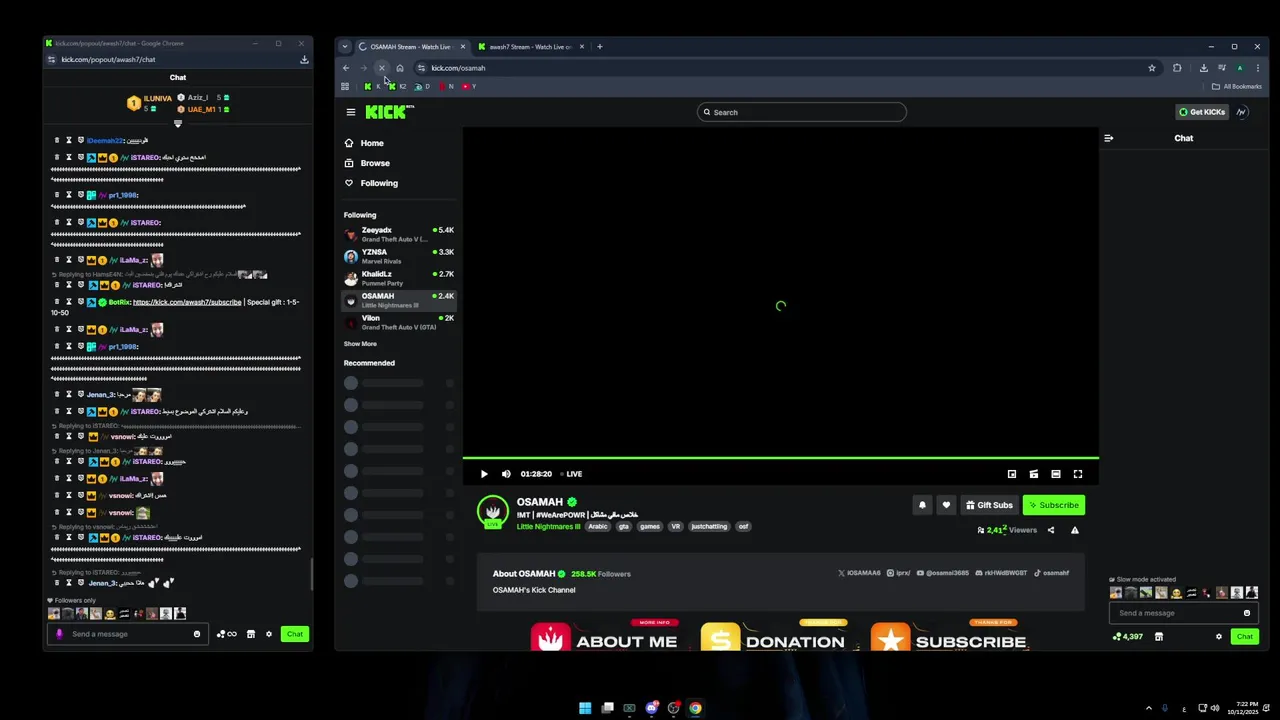Stop loading the page in Chrome toolbar
The image size is (1280, 720).
[381, 68]
